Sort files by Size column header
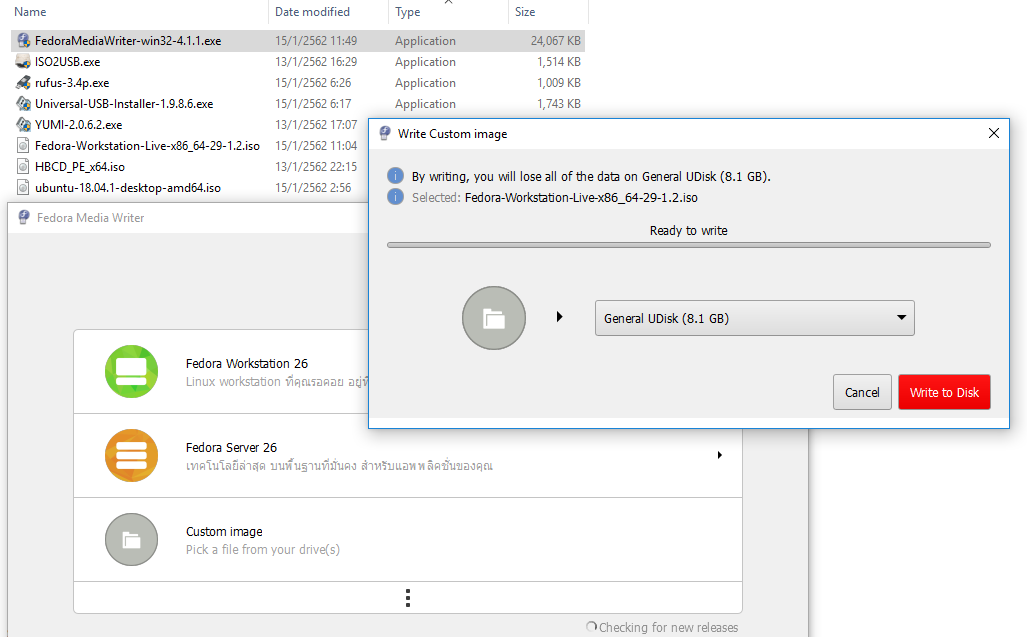 pos(525,12)
